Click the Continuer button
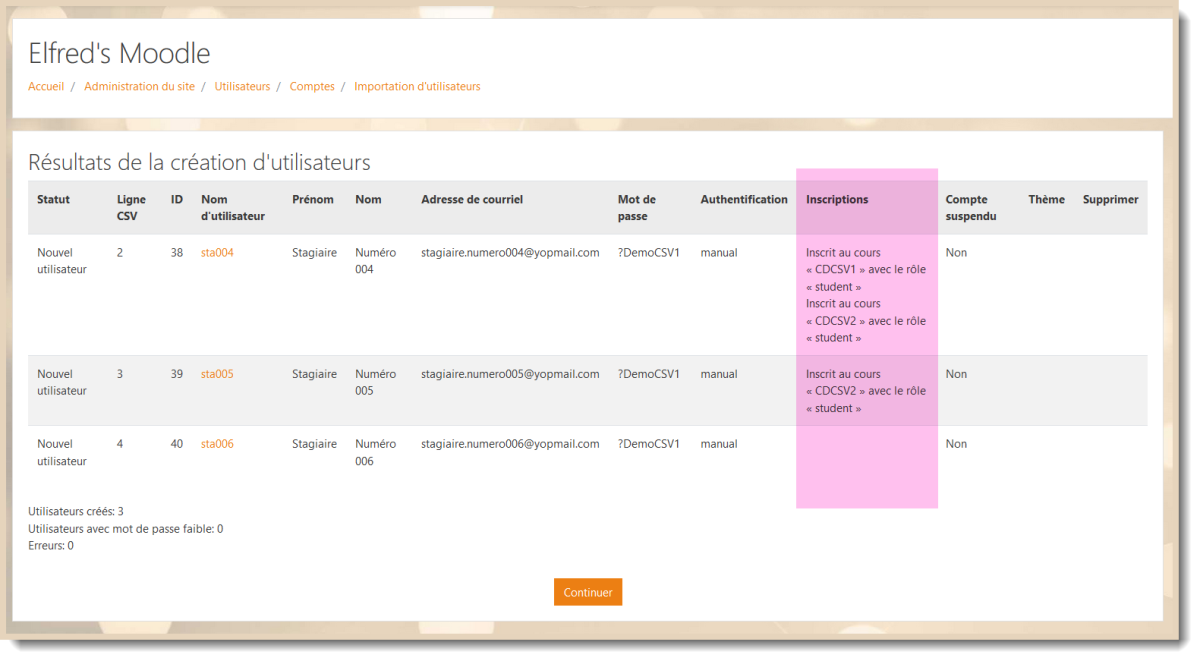 (x=588, y=592)
